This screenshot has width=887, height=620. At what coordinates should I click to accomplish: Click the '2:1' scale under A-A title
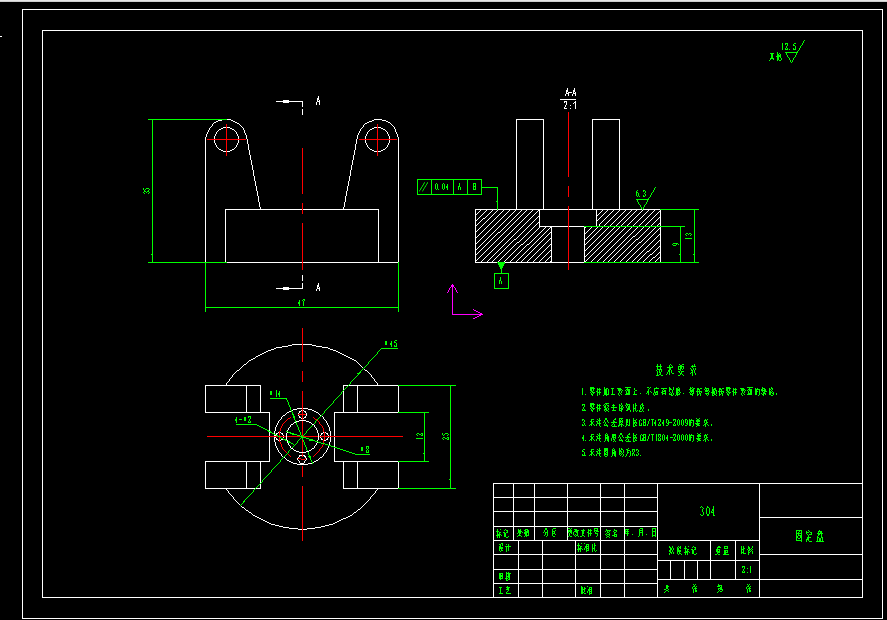tap(570, 105)
